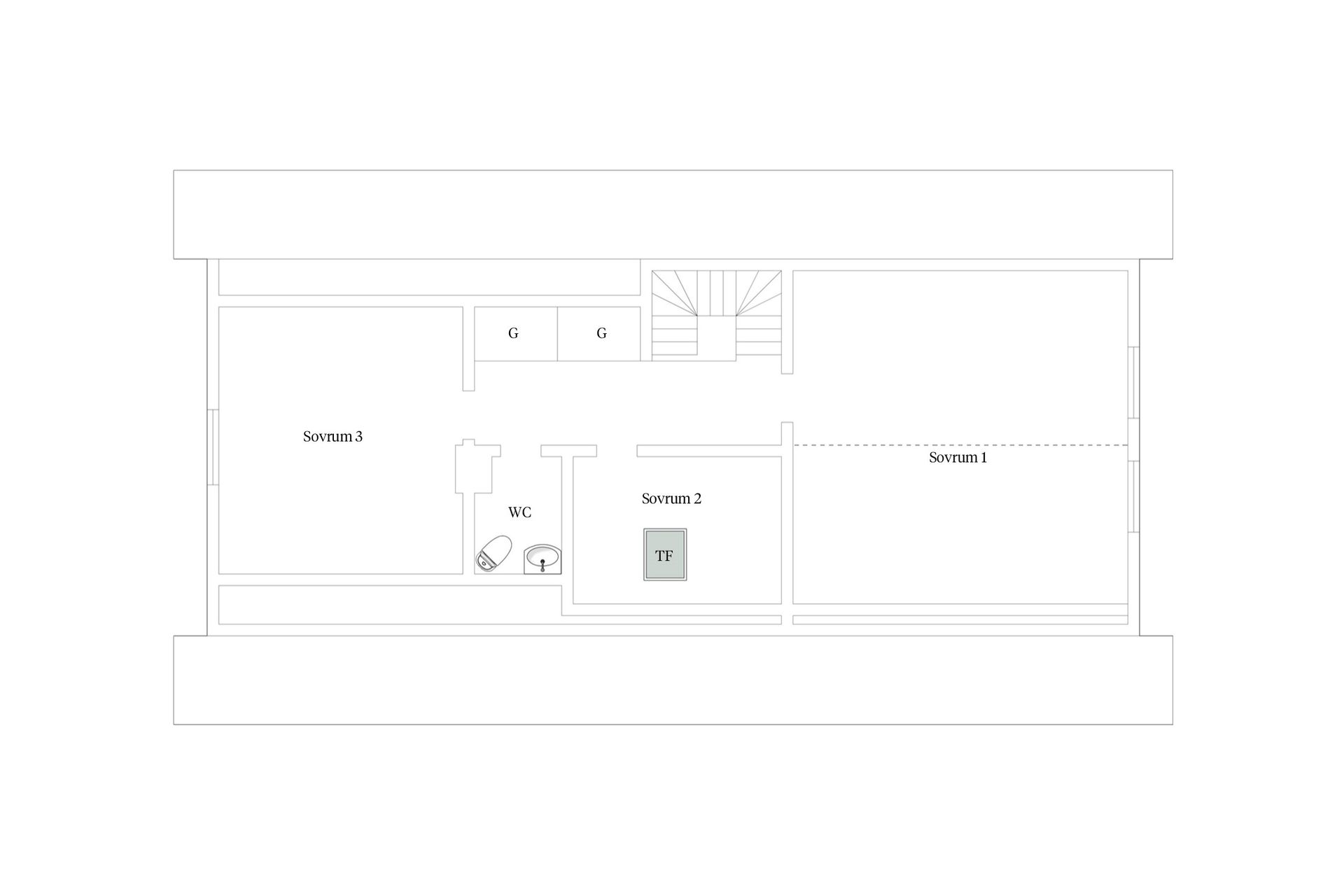Select the Sovrum 3 label
Viewport: 1344px width, 896px height.
tap(332, 437)
